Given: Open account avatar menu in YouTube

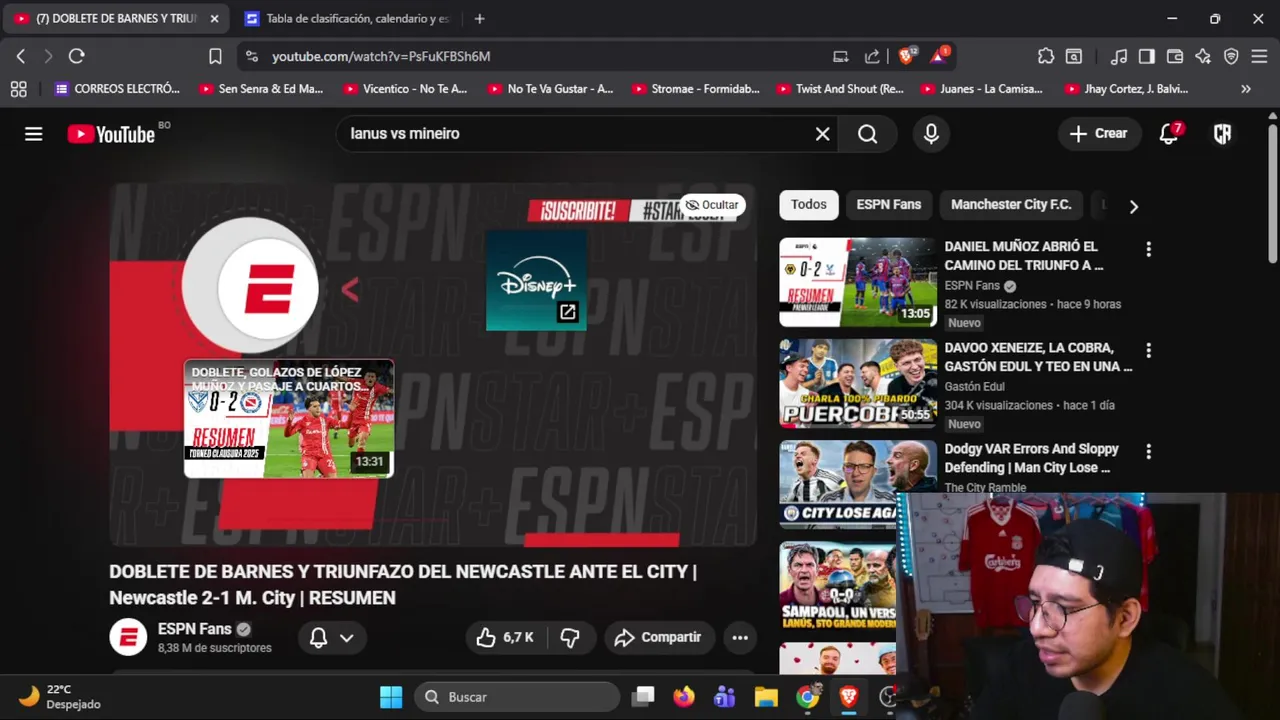Looking at the screenshot, I should tap(1222, 134).
